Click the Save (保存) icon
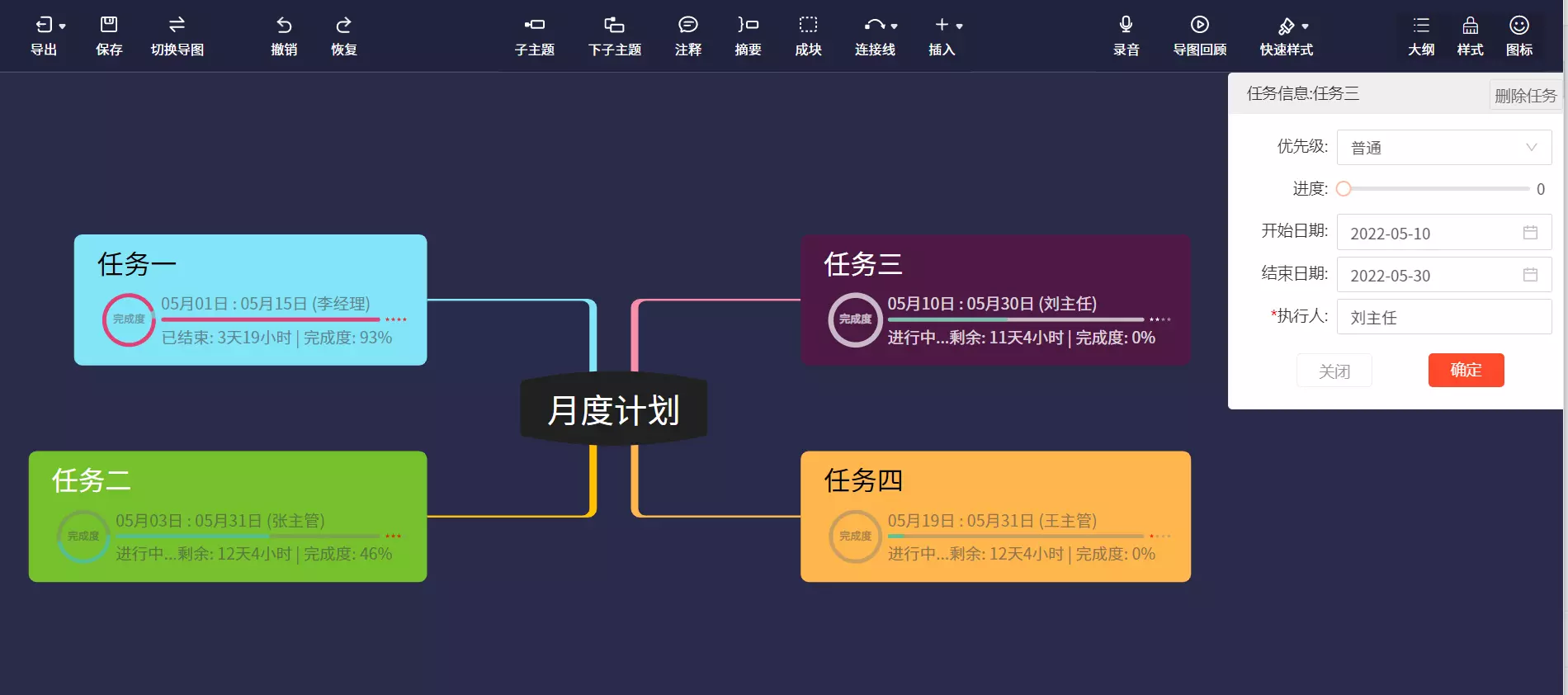 click(109, 26)
